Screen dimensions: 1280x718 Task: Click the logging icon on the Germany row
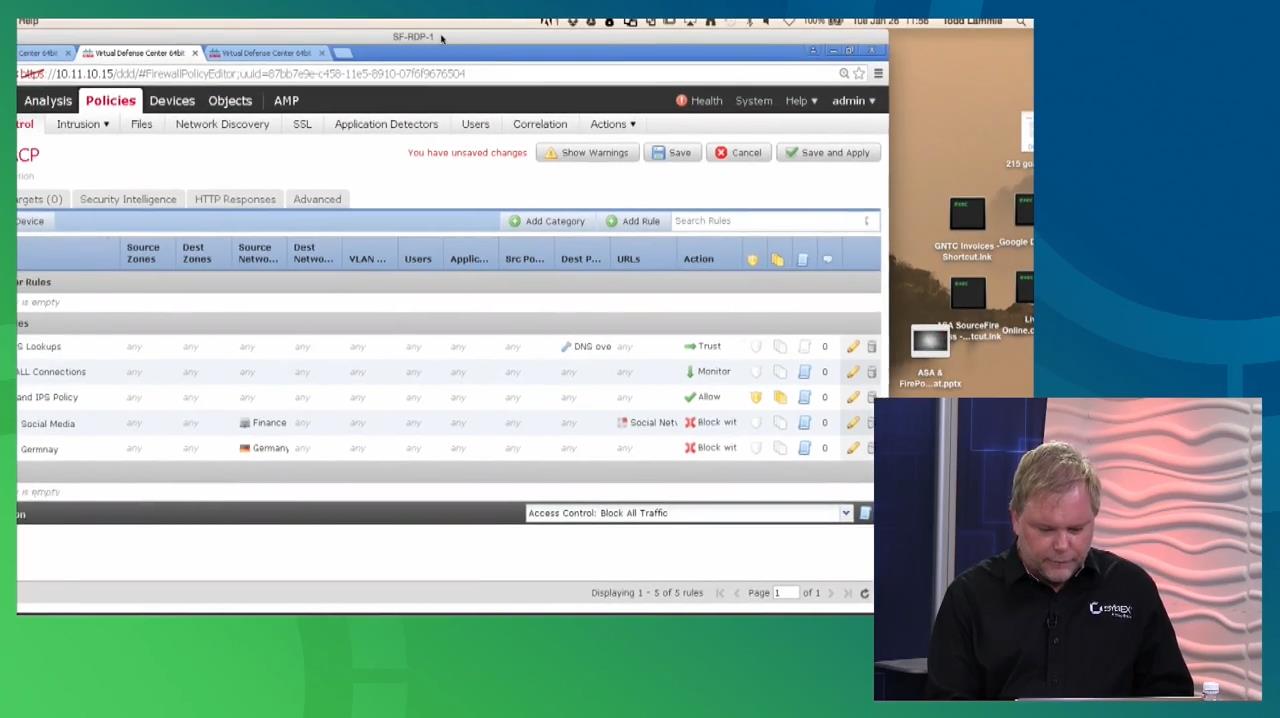804,448
